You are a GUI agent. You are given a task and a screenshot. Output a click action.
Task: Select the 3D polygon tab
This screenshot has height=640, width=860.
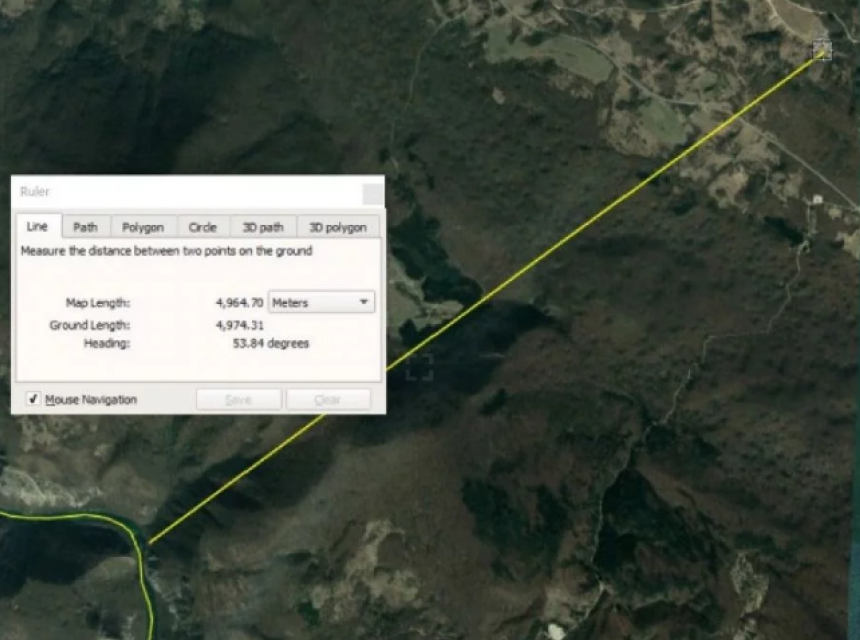pos(337,227)
